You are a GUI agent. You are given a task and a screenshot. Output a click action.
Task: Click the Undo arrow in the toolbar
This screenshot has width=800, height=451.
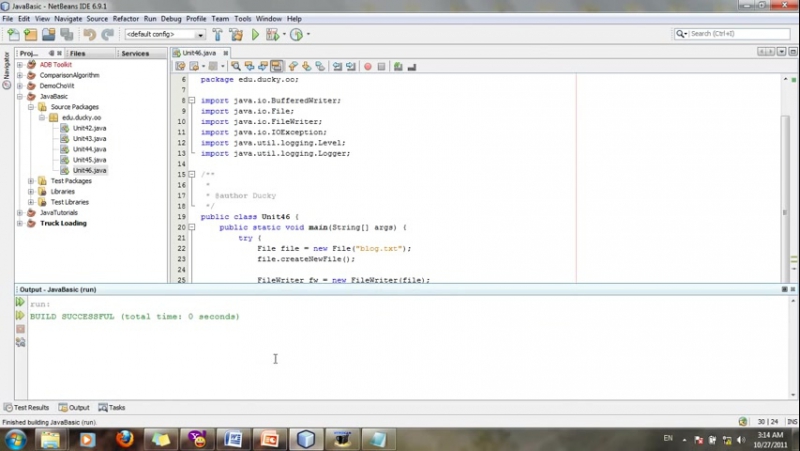pyautogui.click(x=90, y=34)
